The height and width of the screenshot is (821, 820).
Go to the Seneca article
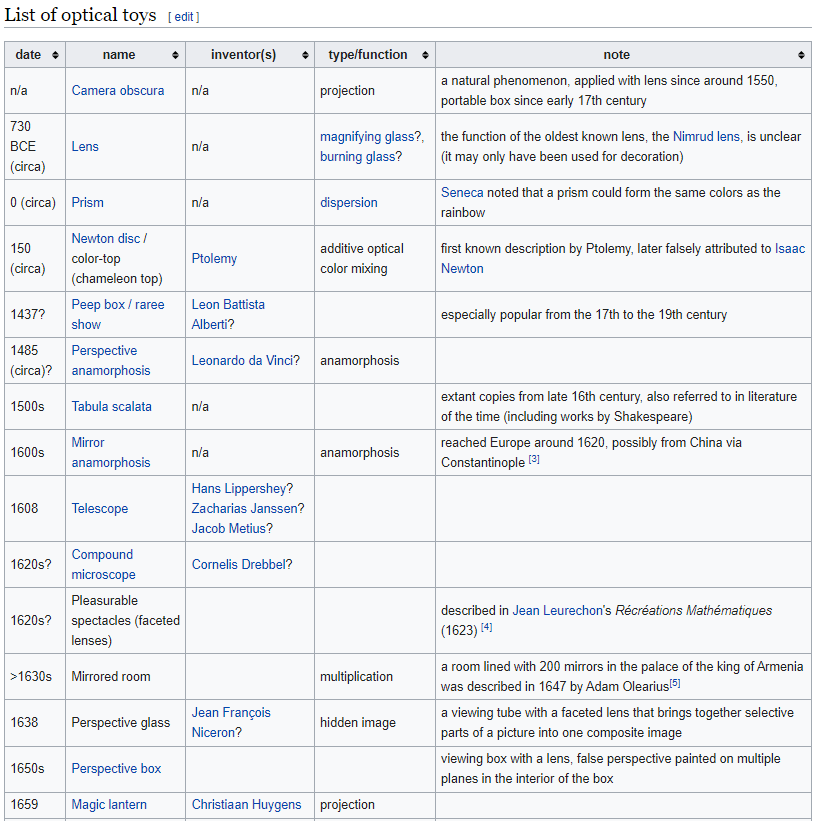(x=462, y=193)
